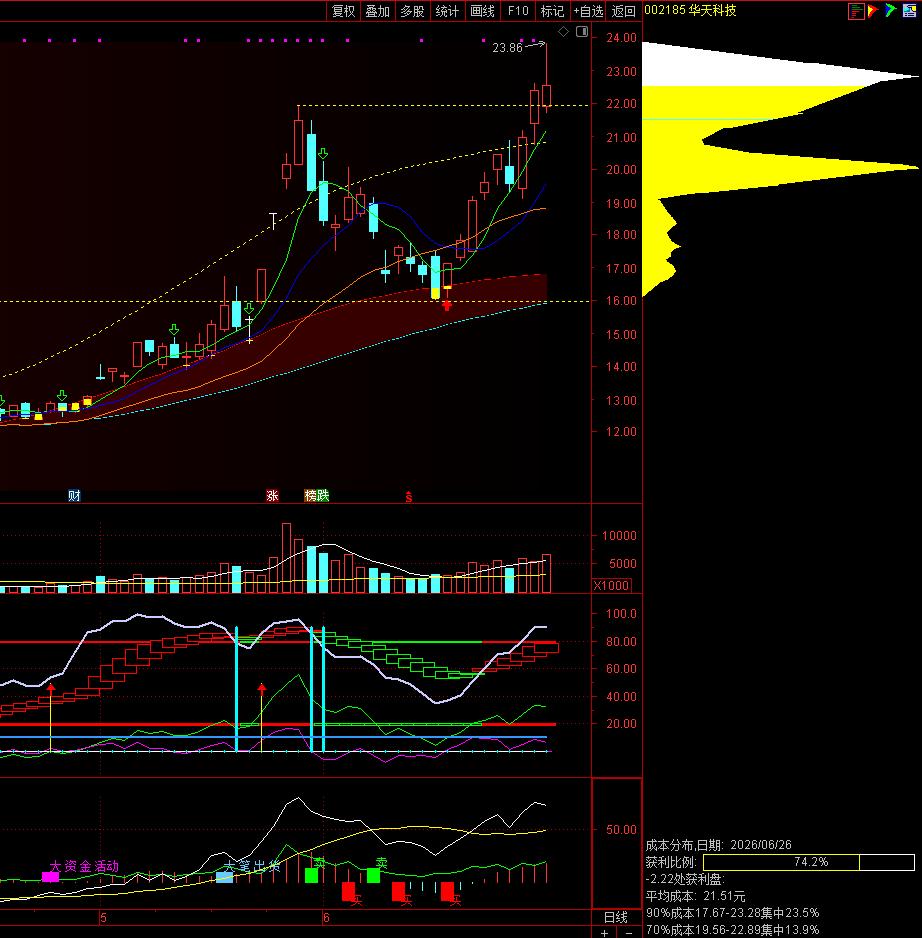922x938 pixels.
Task: Click the 10000 volume axis label
Action: tap(619, 535)
